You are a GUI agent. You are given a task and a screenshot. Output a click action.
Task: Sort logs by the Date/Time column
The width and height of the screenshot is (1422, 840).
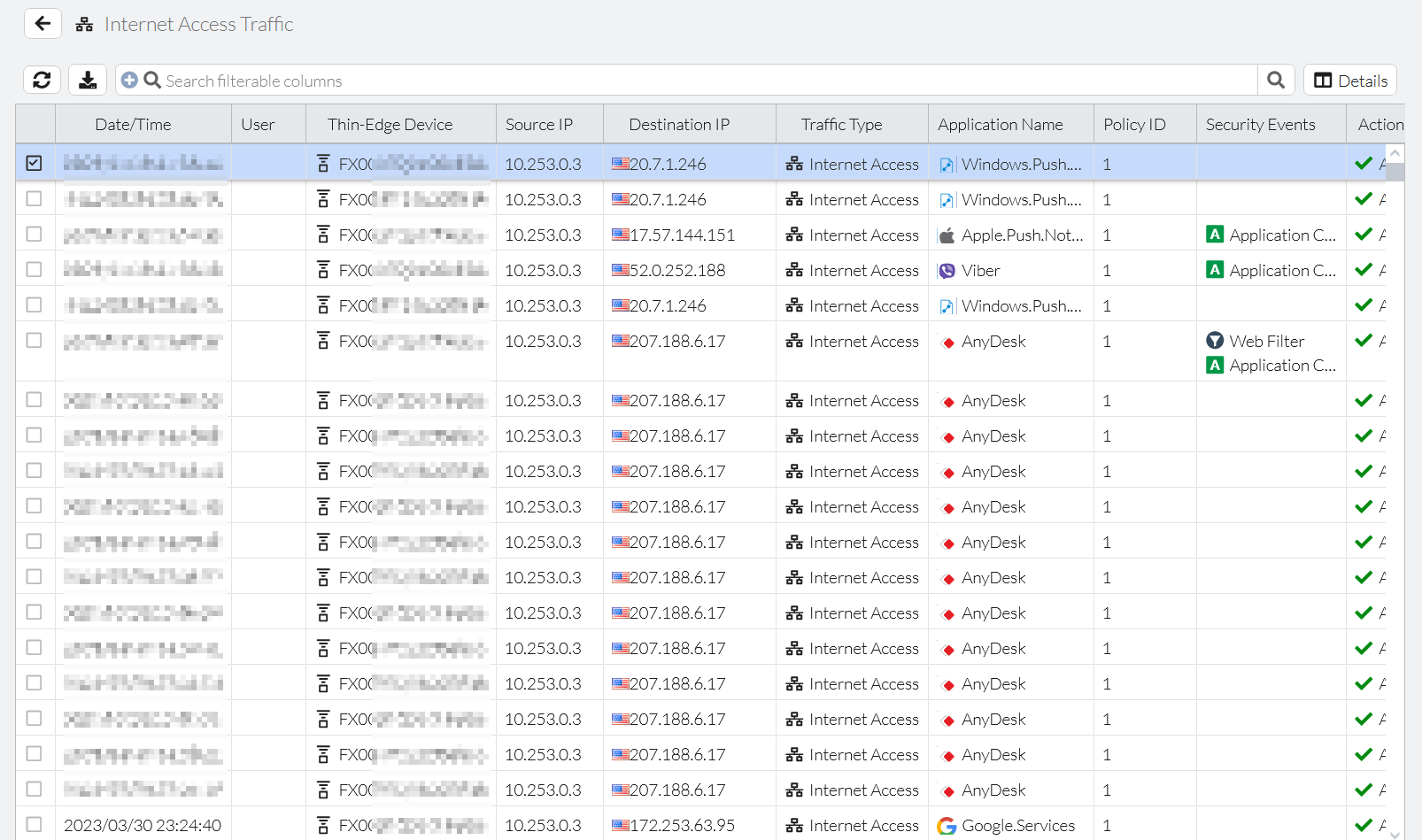(133, 124)
